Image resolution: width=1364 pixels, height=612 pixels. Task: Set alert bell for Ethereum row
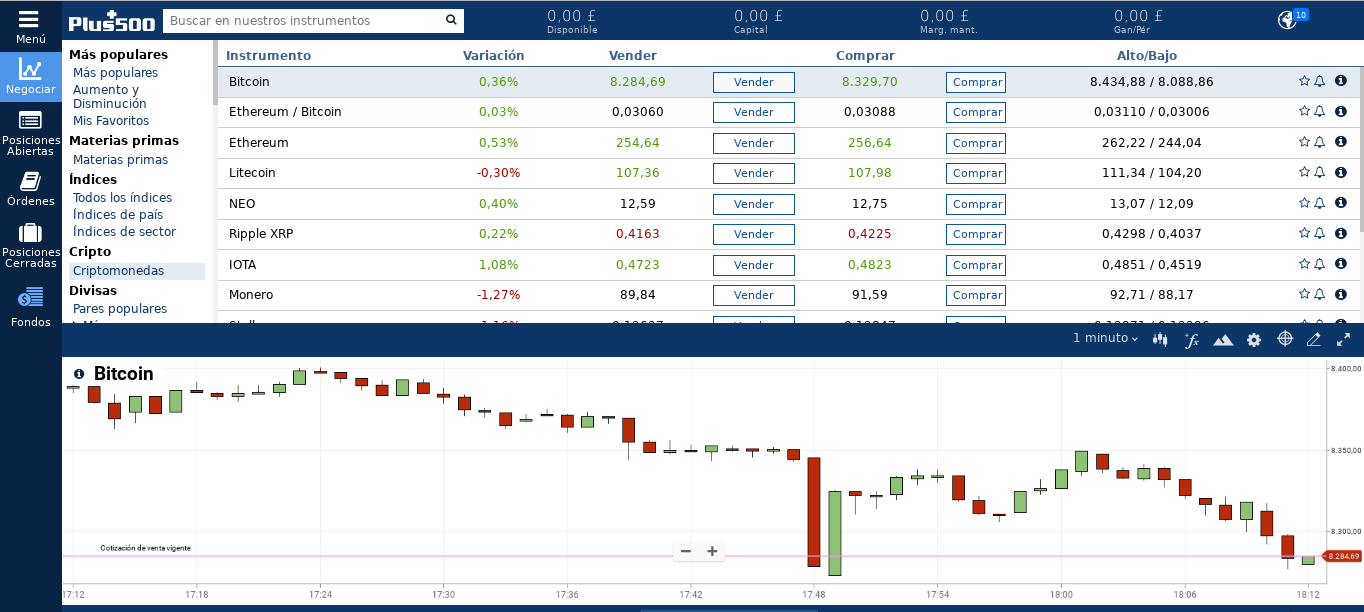pos(1319,142)
